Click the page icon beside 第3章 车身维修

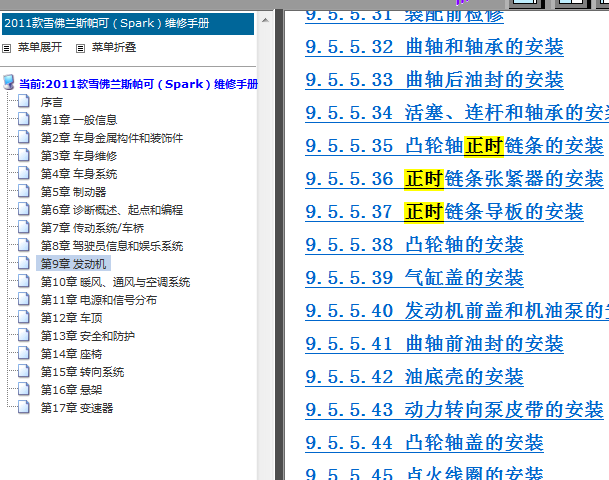coord(24,155)
